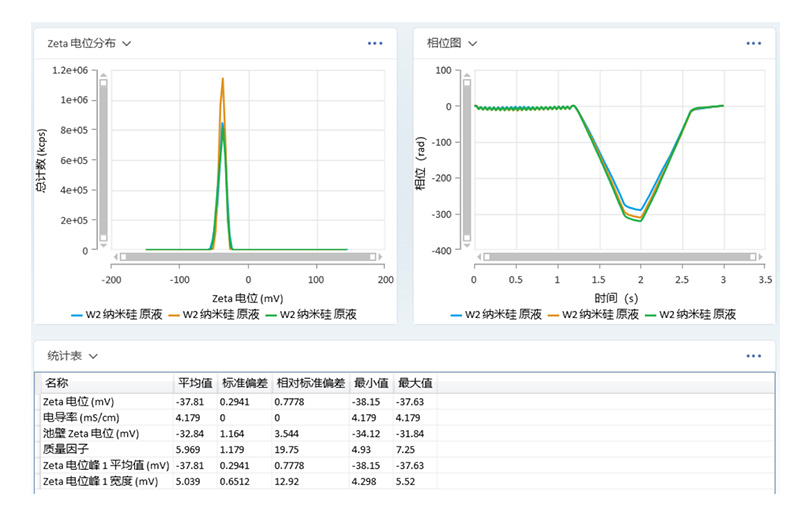This screenshot has width=800, height=523.
Task: Click the 最大值 column header
Action: pyautogui.click(x=414, y=382)
